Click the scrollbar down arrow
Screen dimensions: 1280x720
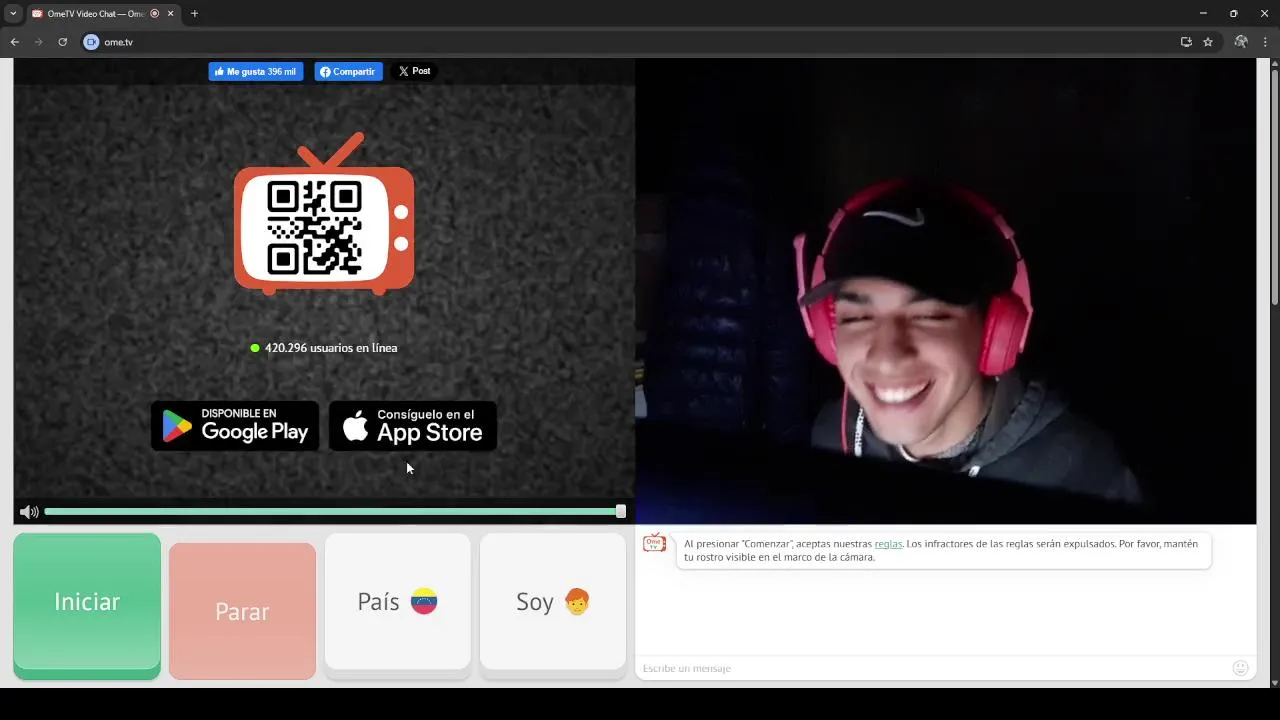1274,682
